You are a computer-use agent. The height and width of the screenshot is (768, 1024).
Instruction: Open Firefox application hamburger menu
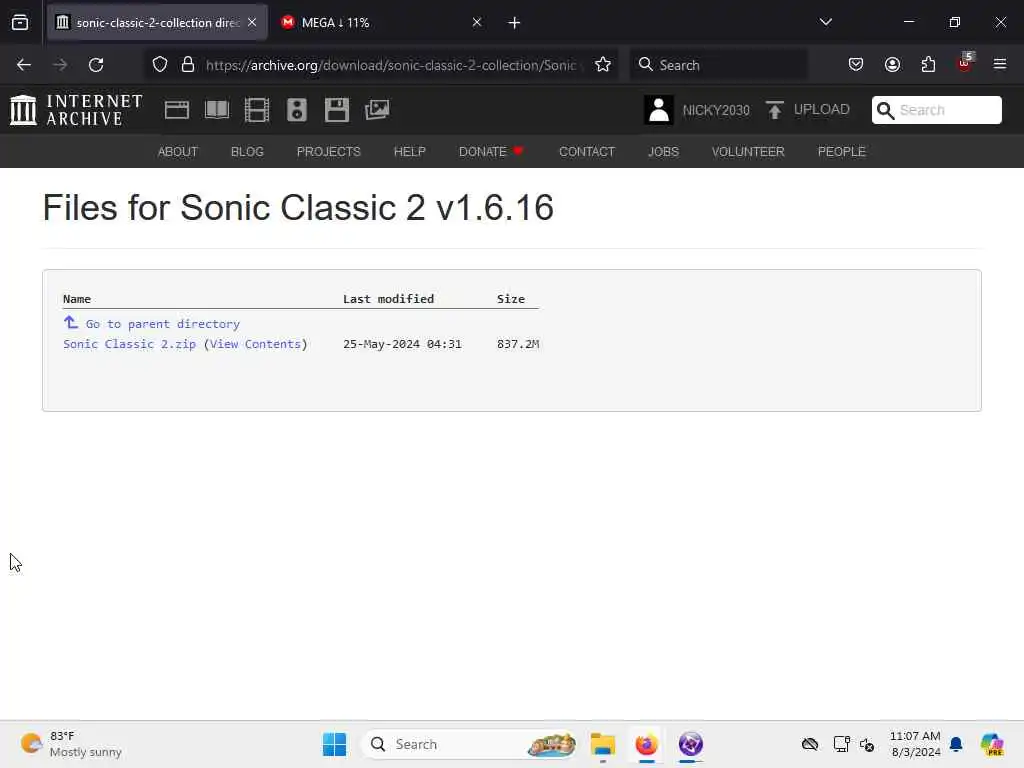pos(1000,64)
